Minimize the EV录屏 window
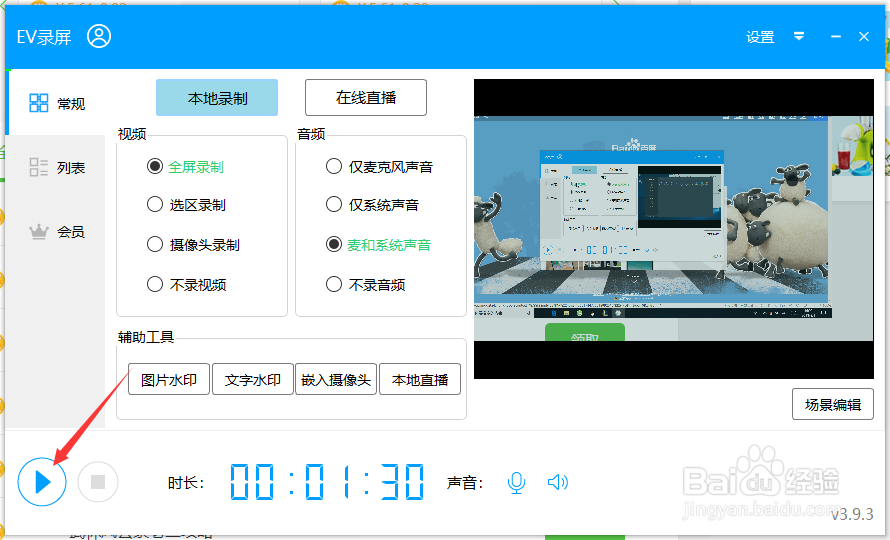The height and width of the screenshot is (540, 890). click(x=836, y=36)
